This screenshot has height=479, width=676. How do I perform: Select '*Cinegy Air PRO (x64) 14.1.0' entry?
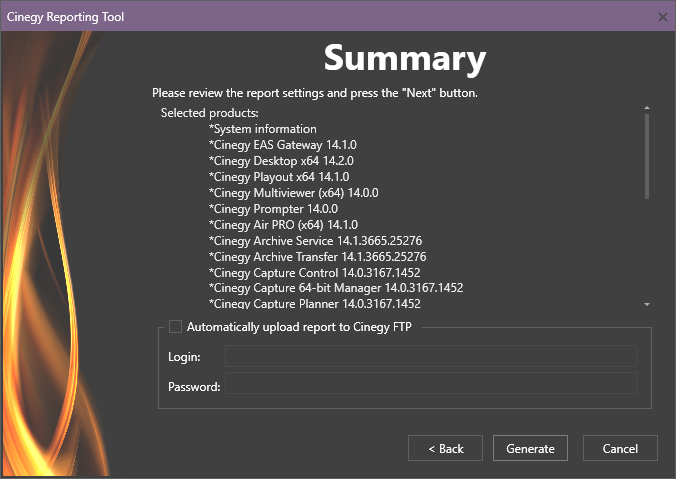tap(283, 225)
